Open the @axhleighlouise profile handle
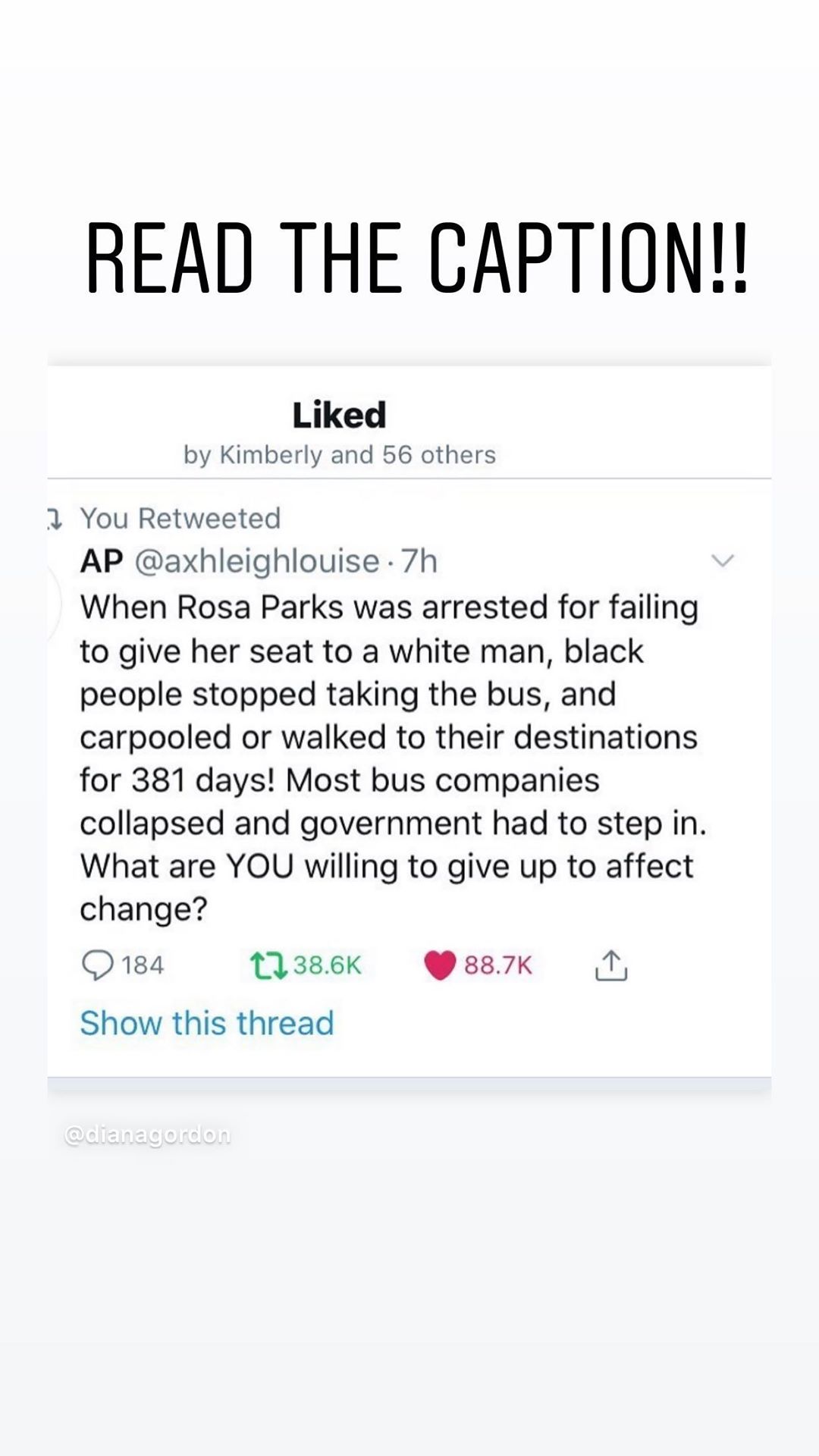 click(257, 561)
